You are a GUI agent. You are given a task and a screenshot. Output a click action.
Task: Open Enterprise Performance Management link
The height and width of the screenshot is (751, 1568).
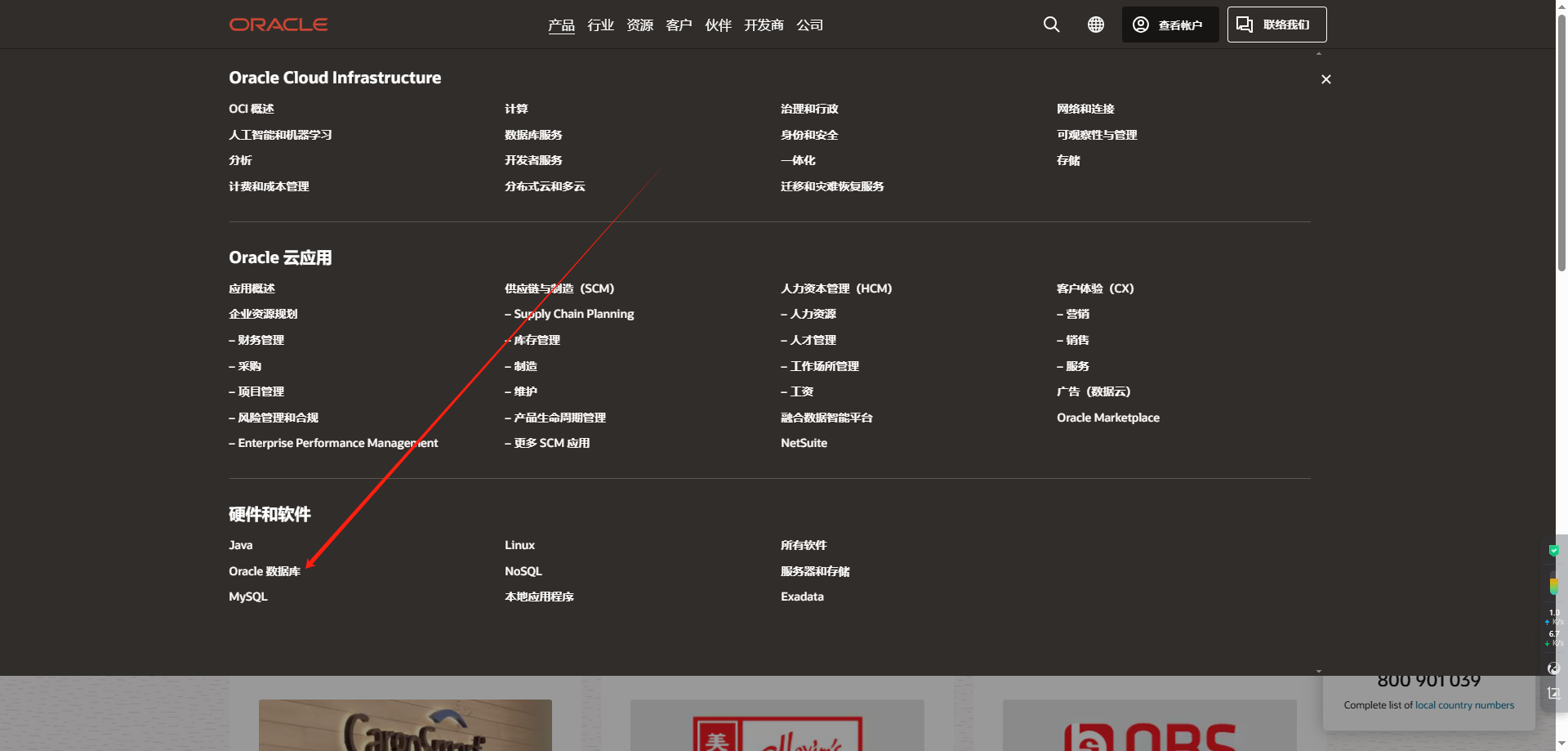[x=333, y=443]
